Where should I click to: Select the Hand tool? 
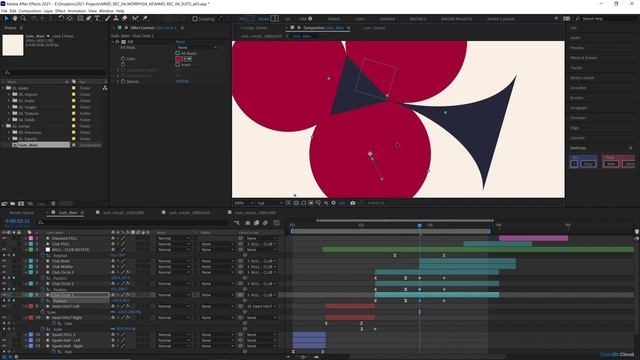click(15, 18)
